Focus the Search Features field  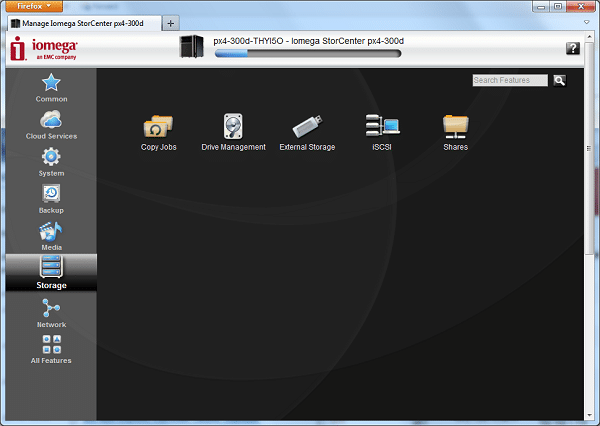510,80
